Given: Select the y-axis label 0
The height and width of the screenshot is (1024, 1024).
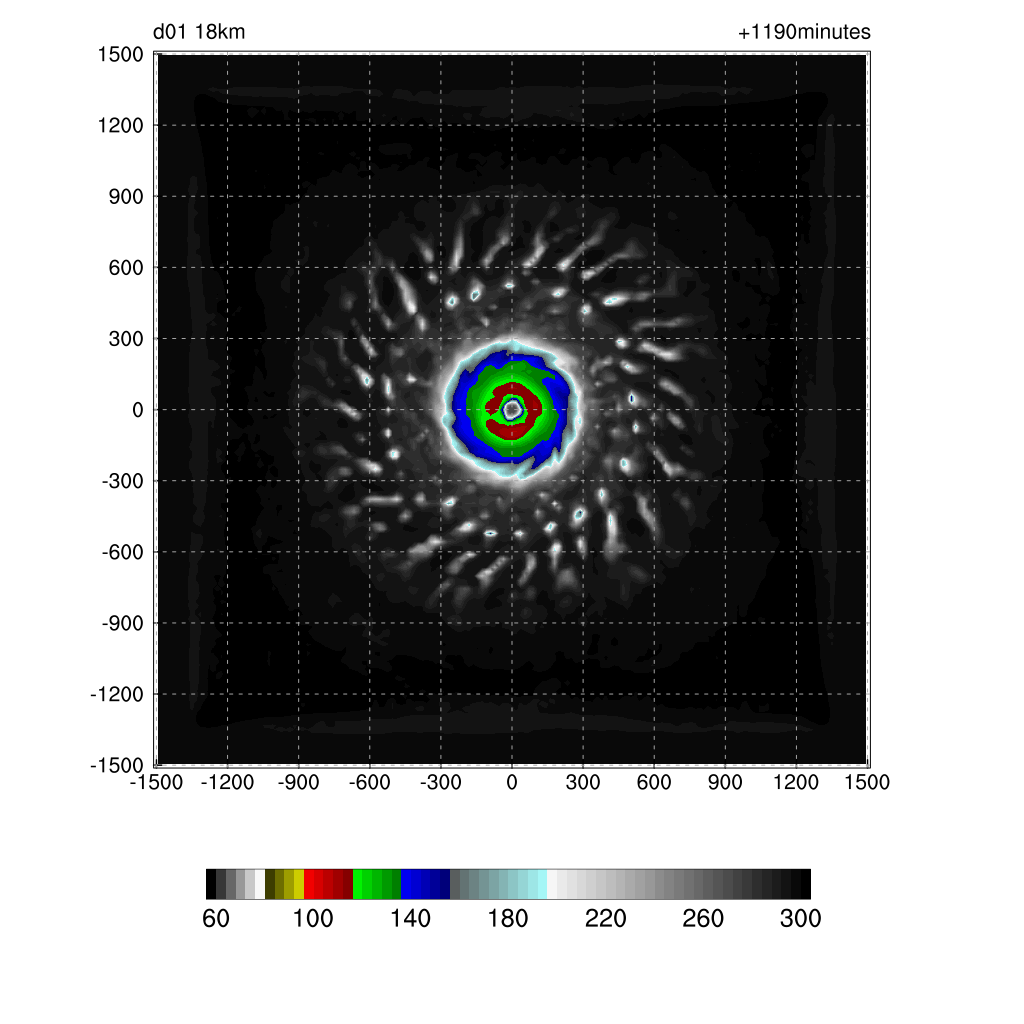Looking at the screenshot, I should (137, 409).
